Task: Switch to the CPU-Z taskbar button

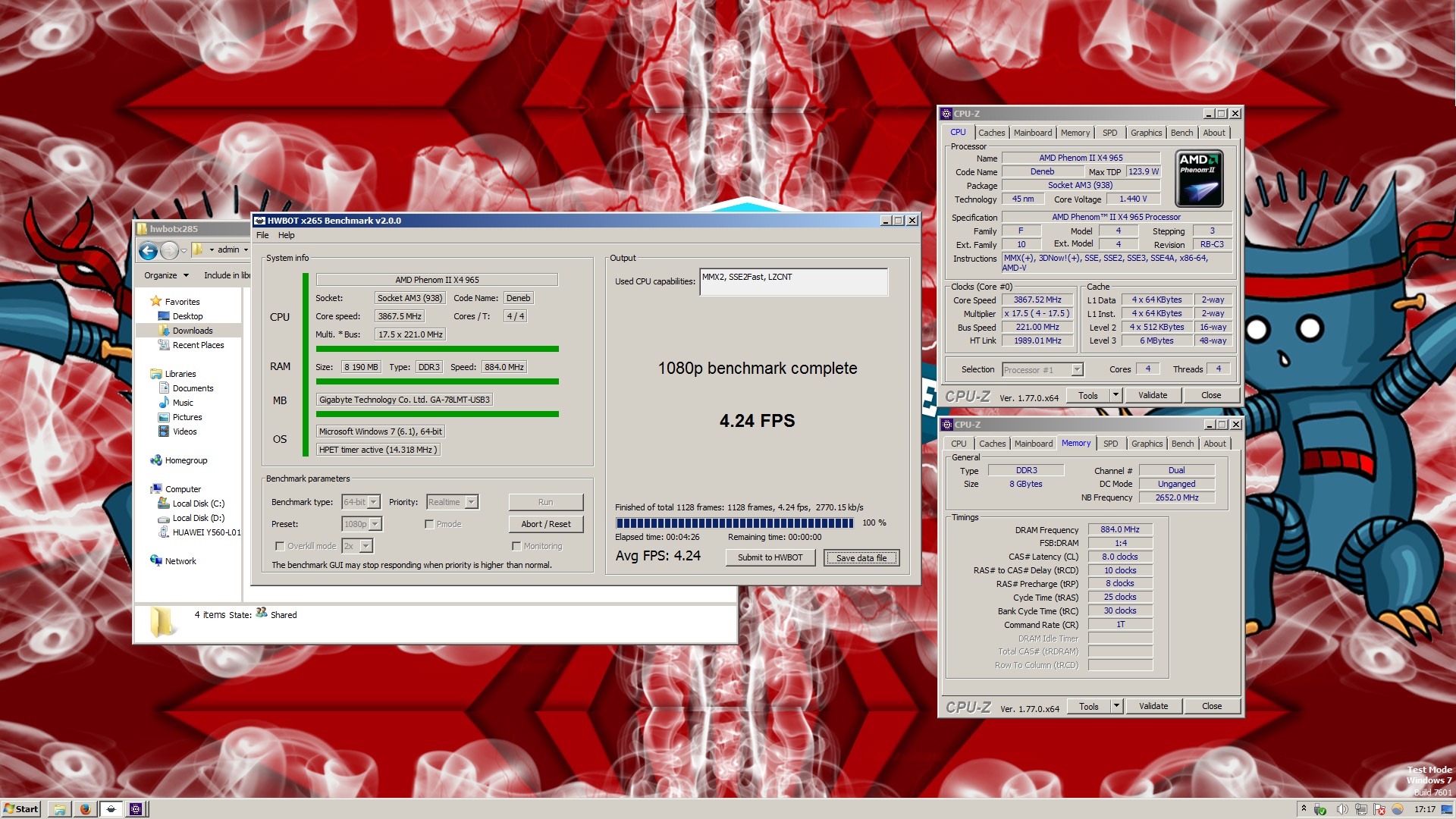Action: tap(136, 809)
